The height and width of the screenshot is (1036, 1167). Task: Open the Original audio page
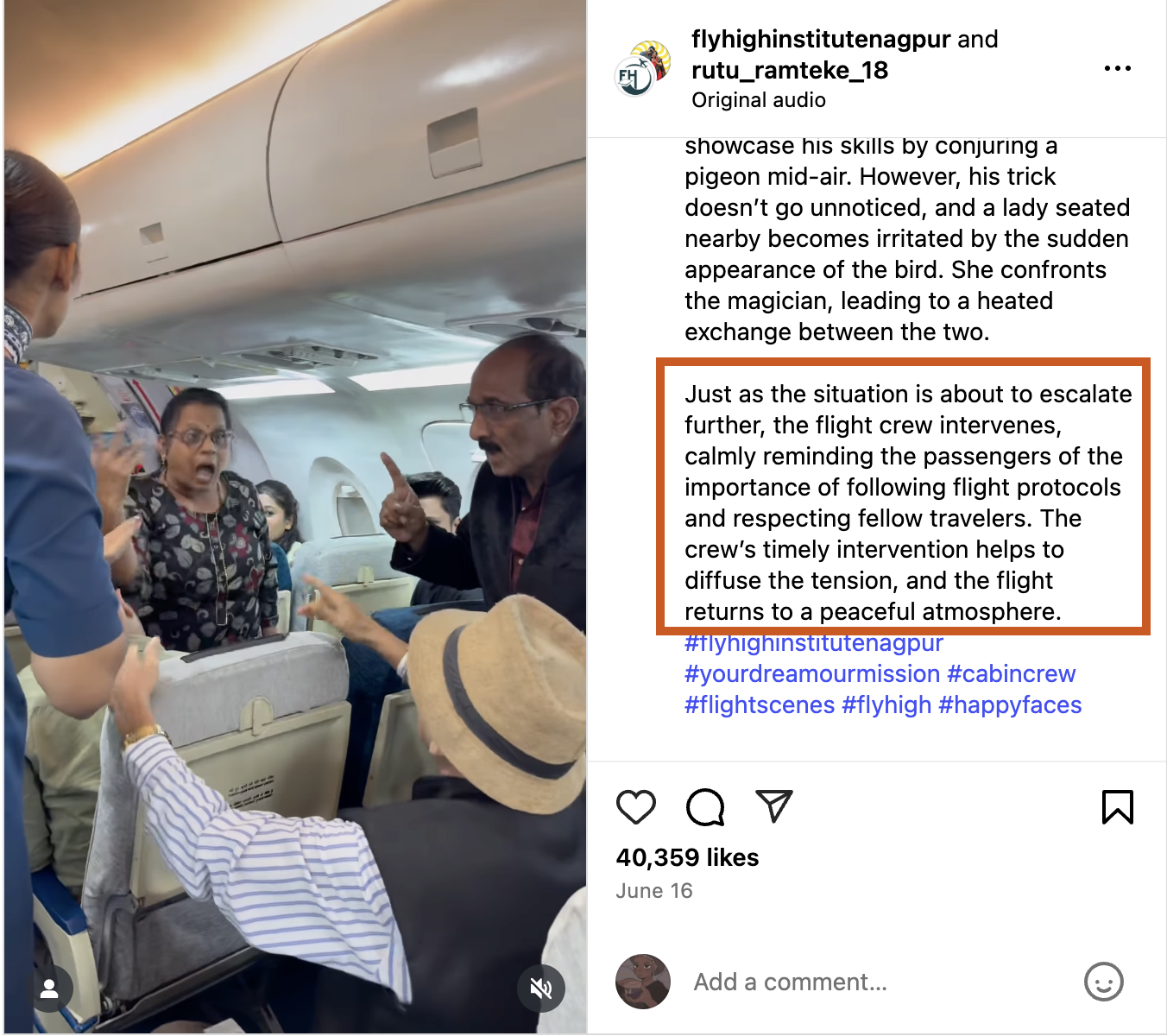pyautogui.click(x=759, y=100)
